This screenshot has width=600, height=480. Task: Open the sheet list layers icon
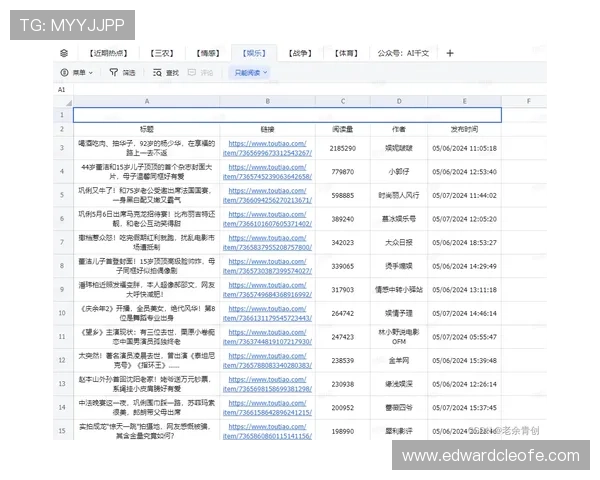[x=64, y=53]
